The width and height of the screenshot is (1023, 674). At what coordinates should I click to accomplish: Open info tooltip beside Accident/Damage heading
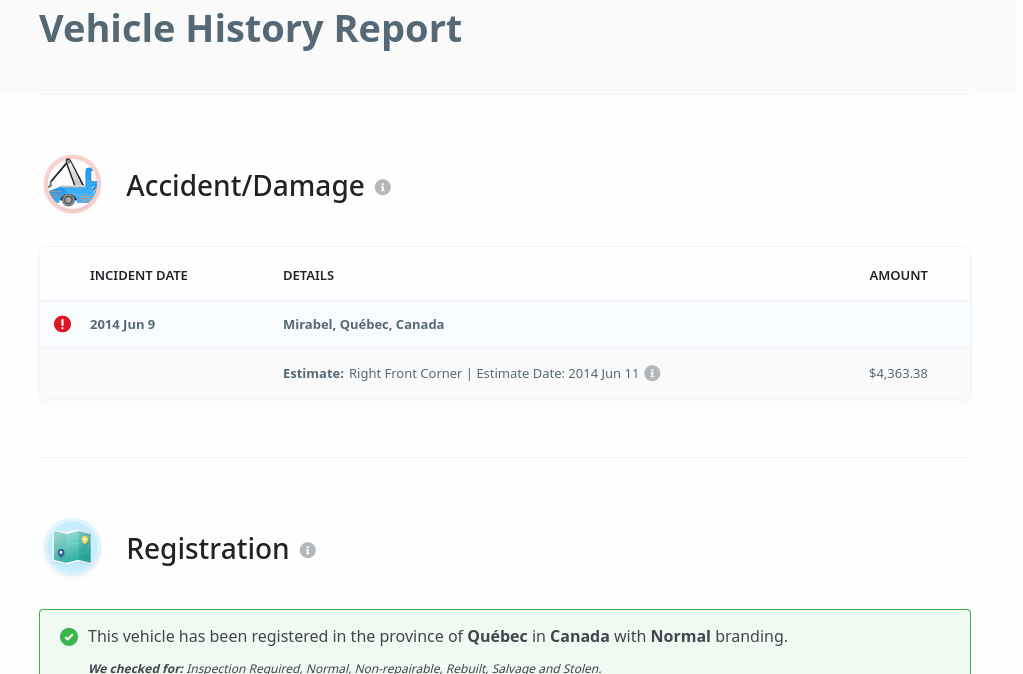pyautogui.click(x=382, y=187)
